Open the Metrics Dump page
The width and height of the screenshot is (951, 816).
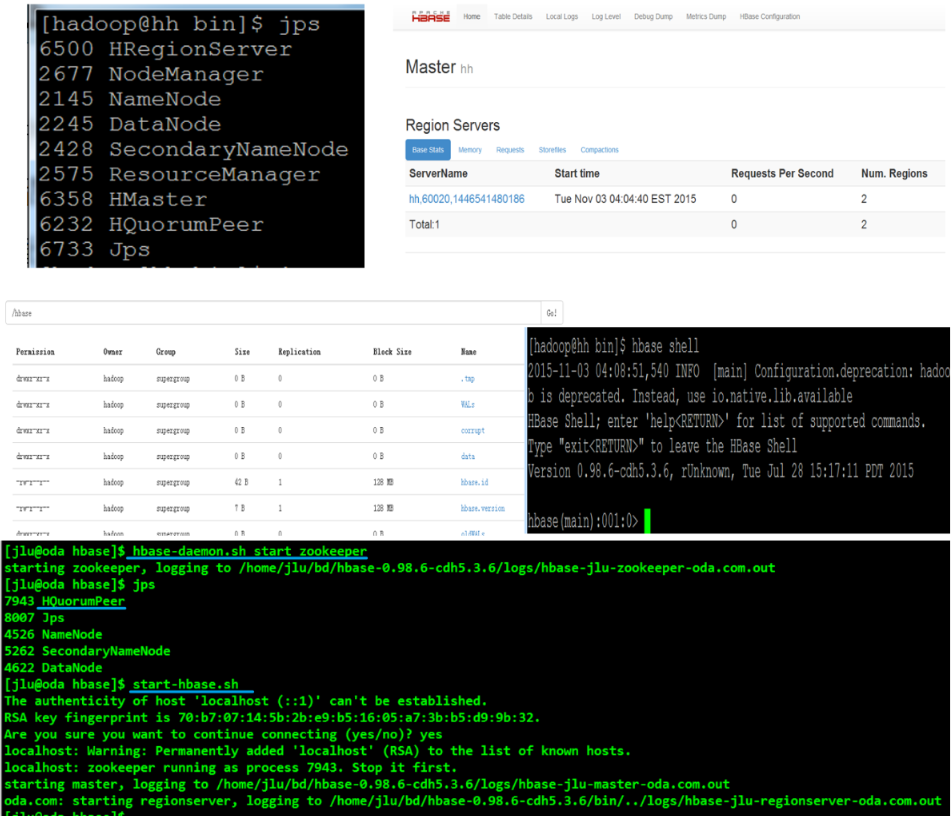point(706,17)
